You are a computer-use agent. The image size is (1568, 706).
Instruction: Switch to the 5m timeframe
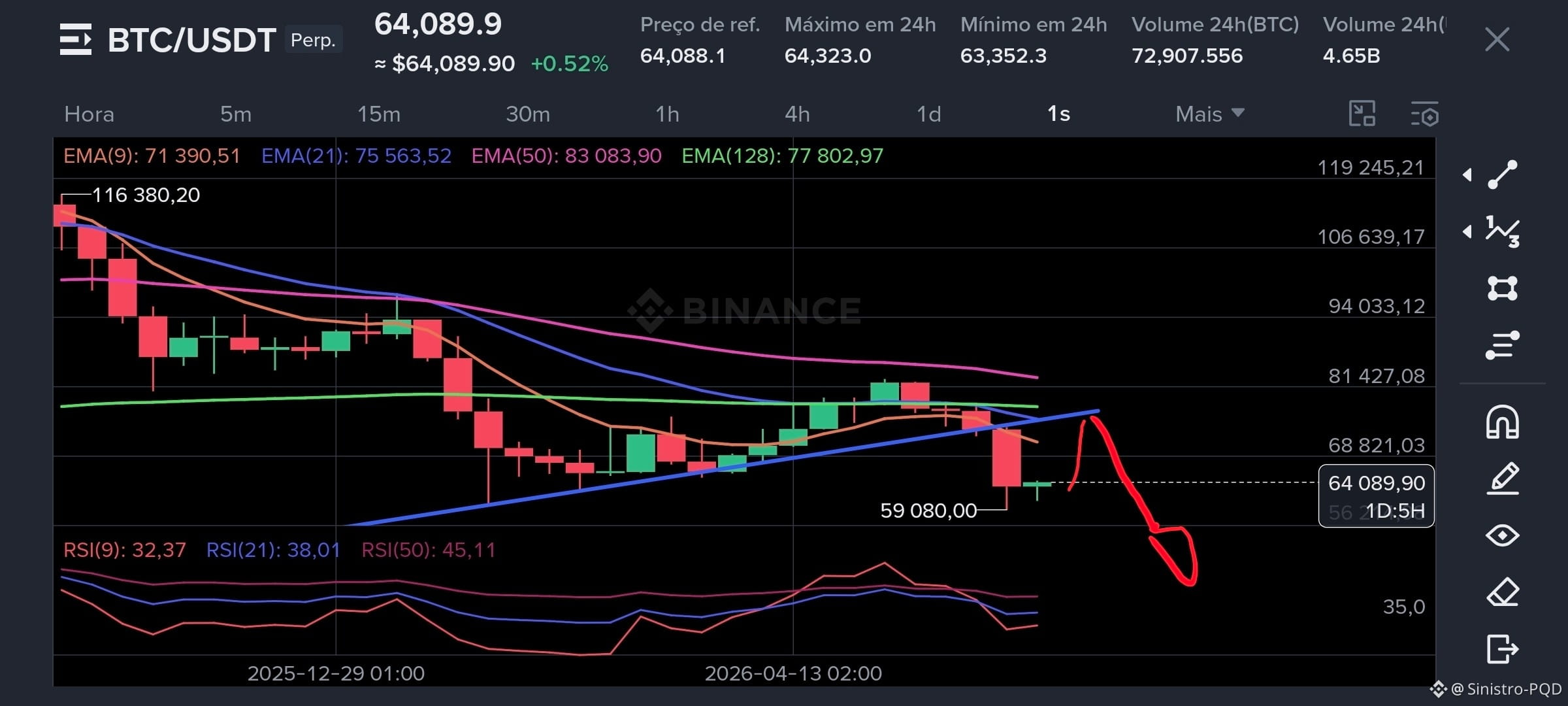[x=235, y=114]
